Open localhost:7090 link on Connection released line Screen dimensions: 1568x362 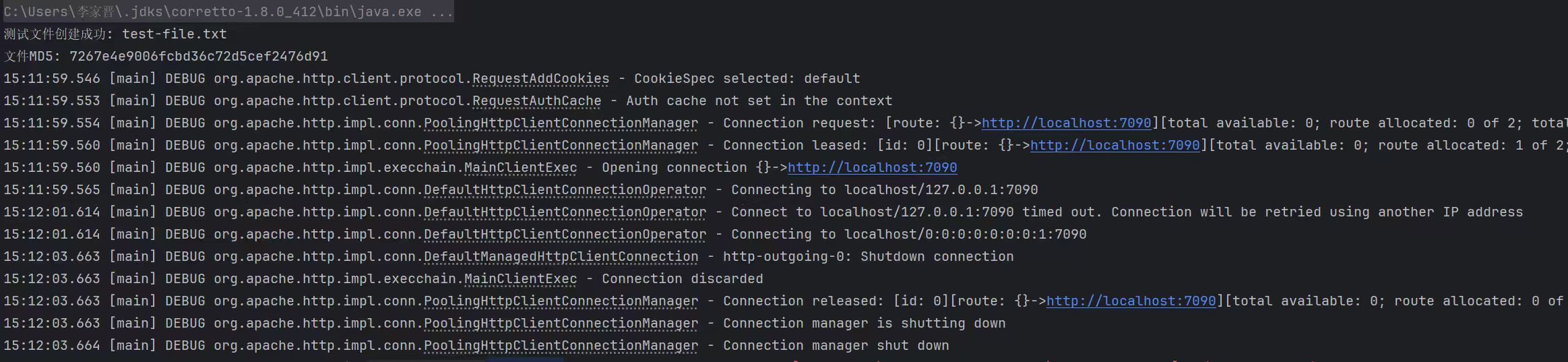1131,301
